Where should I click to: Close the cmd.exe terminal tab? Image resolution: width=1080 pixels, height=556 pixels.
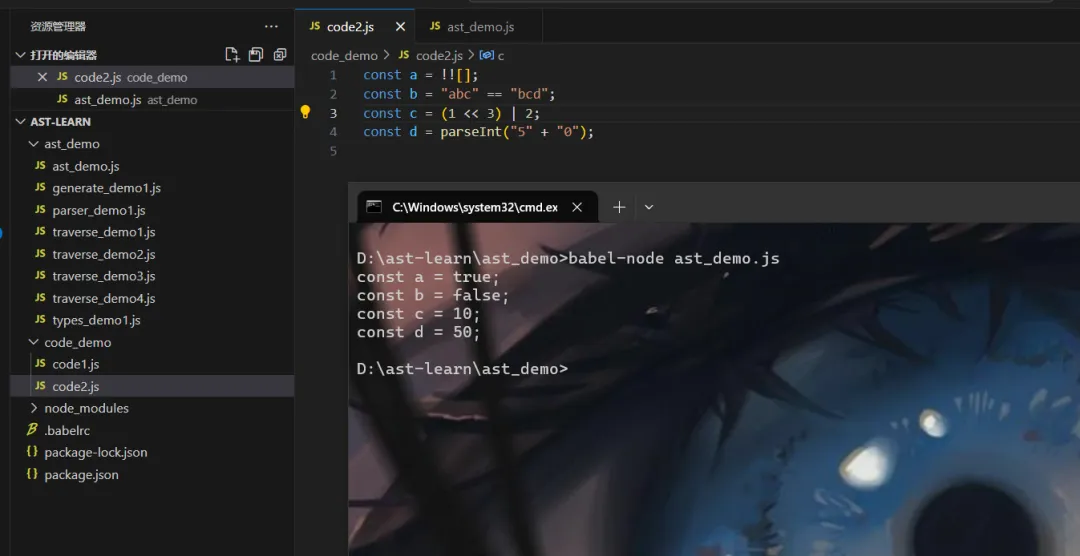pos(577,207)
